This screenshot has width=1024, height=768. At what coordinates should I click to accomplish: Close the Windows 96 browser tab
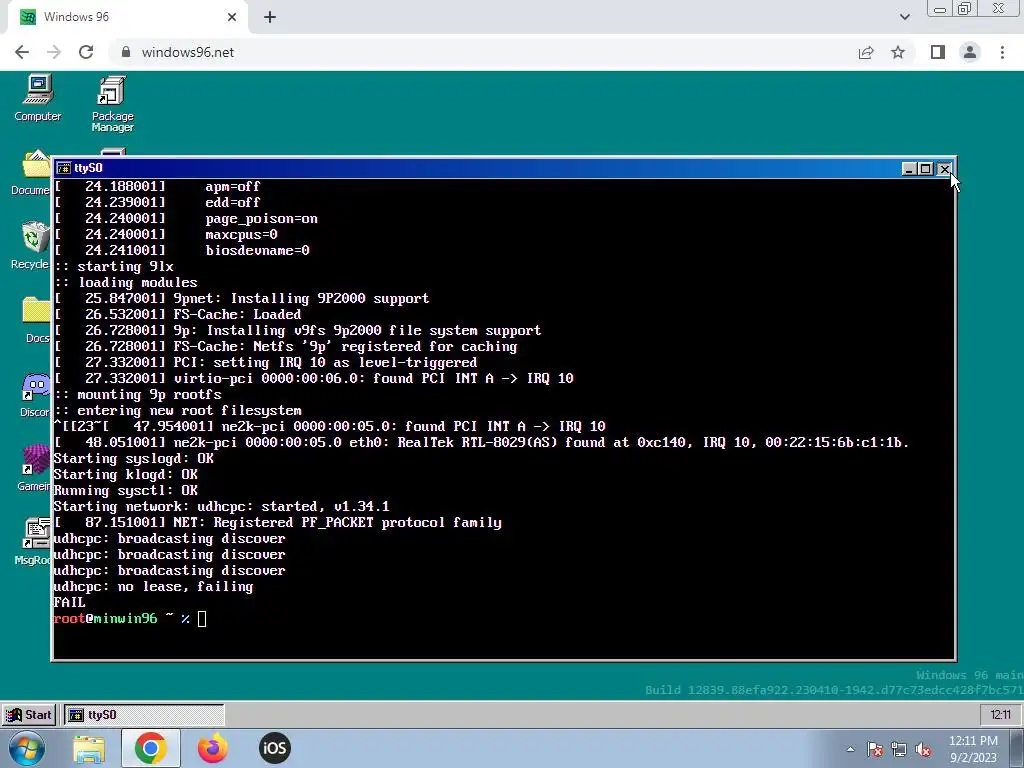tap(232, 18)
